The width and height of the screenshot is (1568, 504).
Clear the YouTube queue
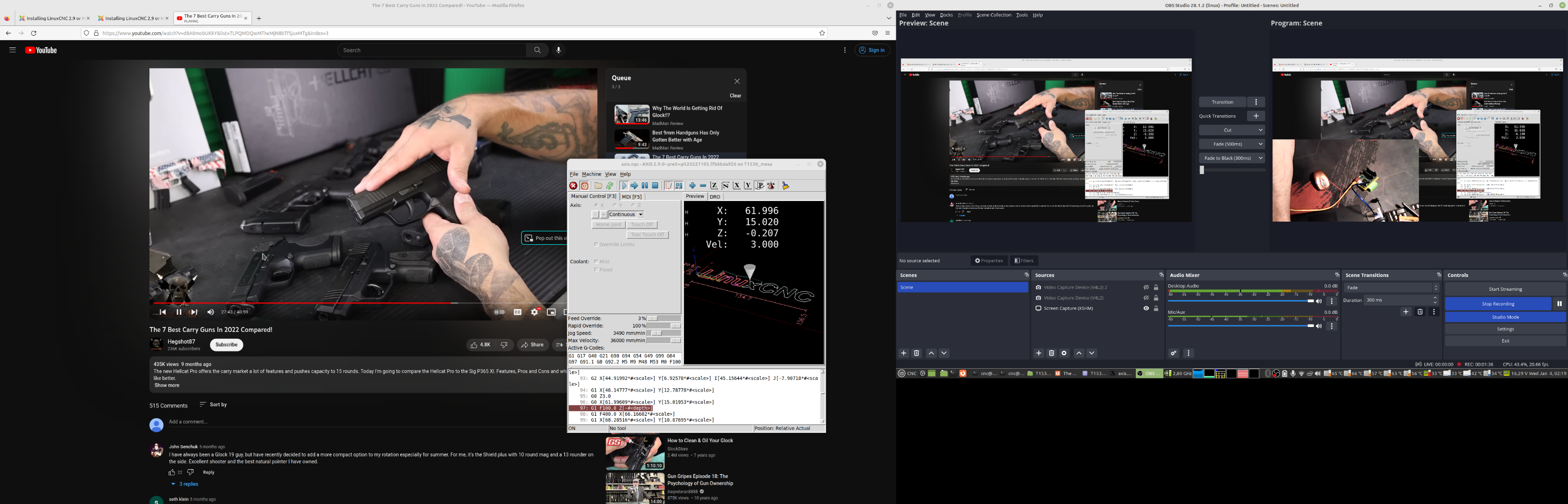[x=735, y=96]
